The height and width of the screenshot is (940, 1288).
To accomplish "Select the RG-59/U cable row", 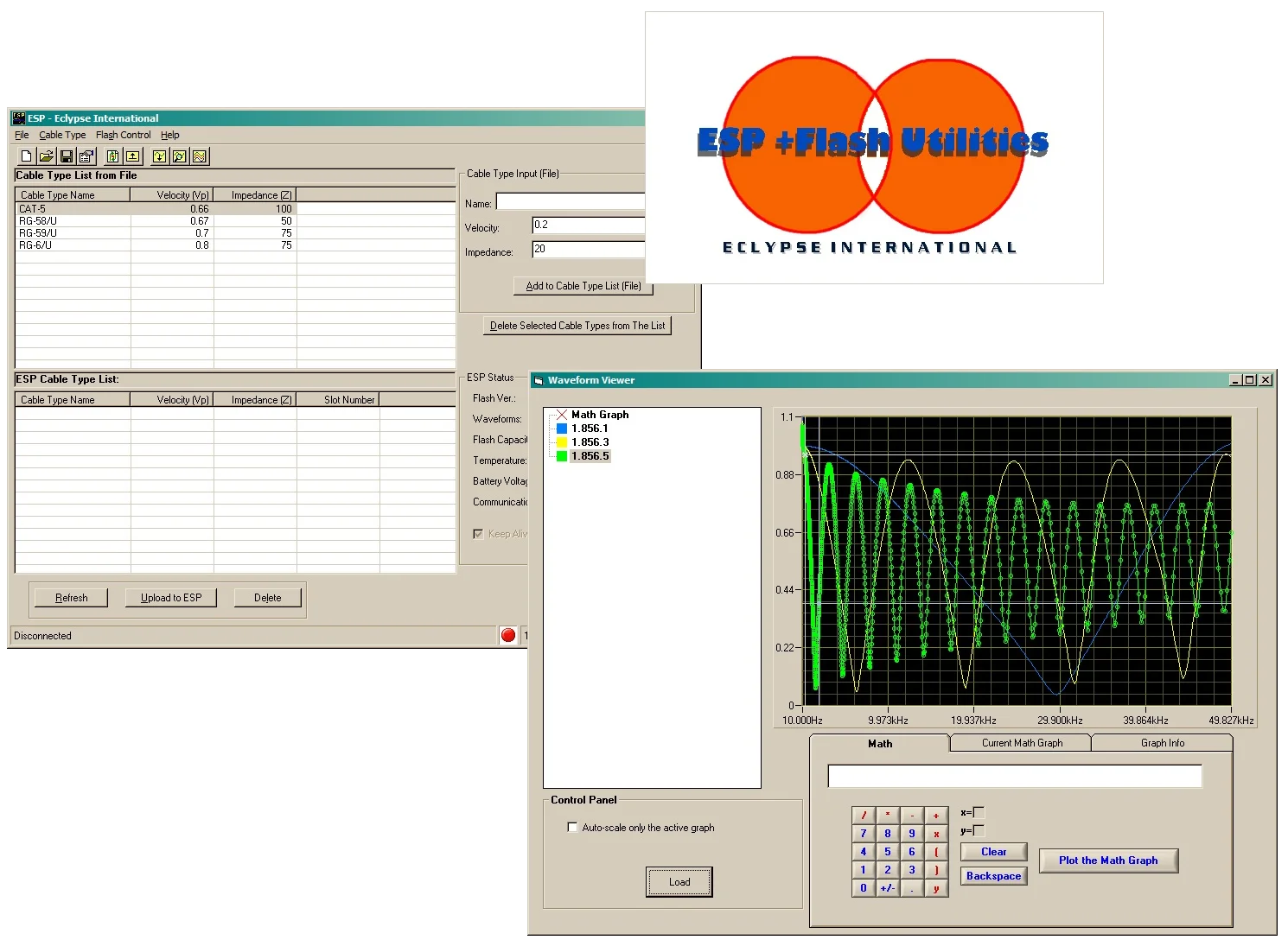I will pyautogui.click(x=235, y=233).
